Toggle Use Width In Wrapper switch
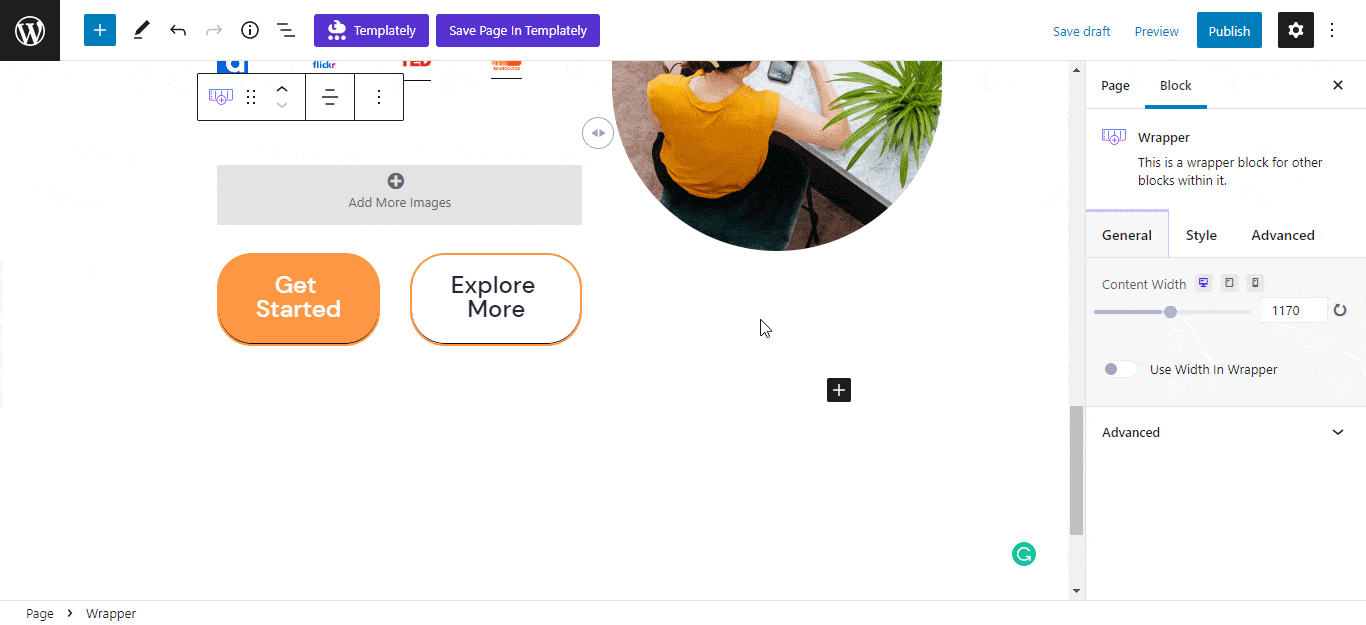 click(1120, 369)
